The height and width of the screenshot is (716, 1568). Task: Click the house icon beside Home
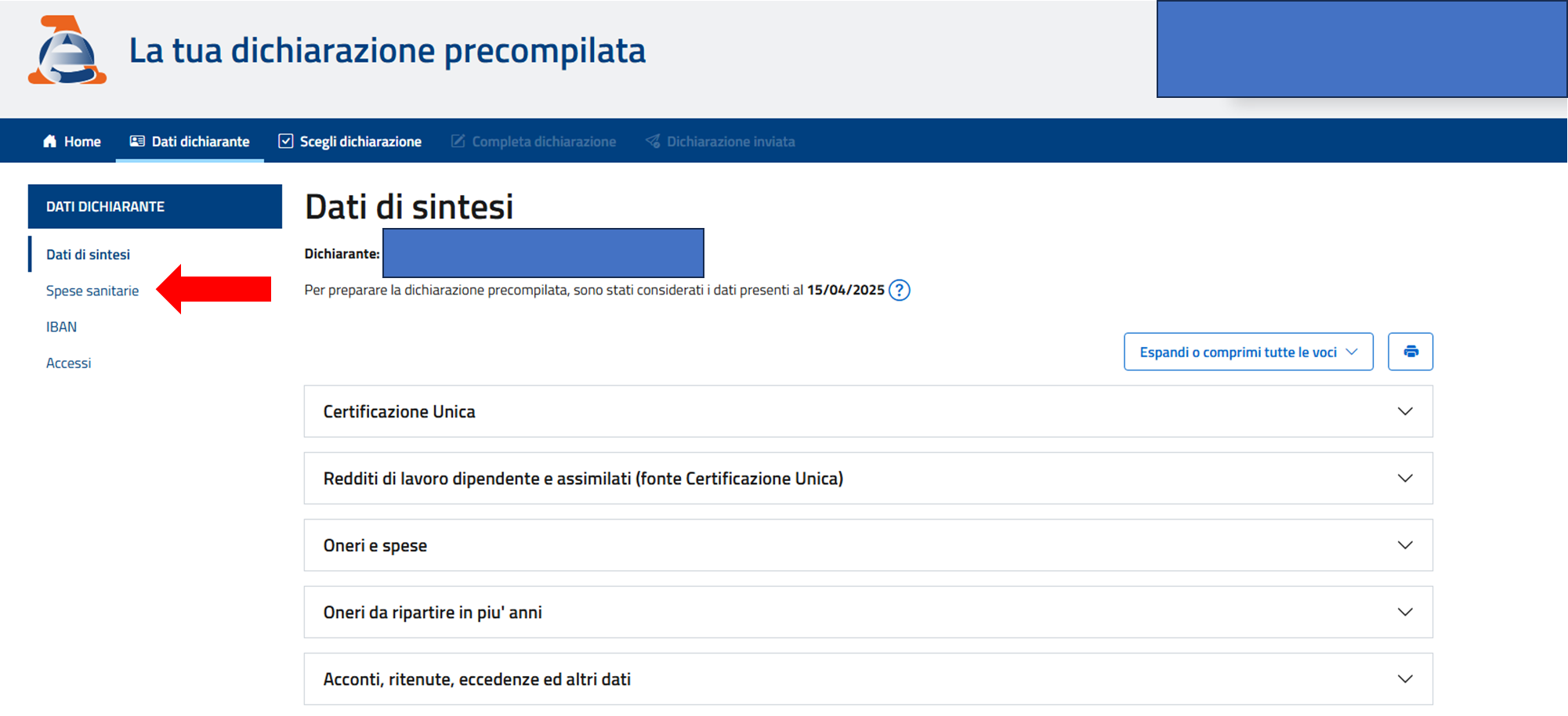[50, 142]
